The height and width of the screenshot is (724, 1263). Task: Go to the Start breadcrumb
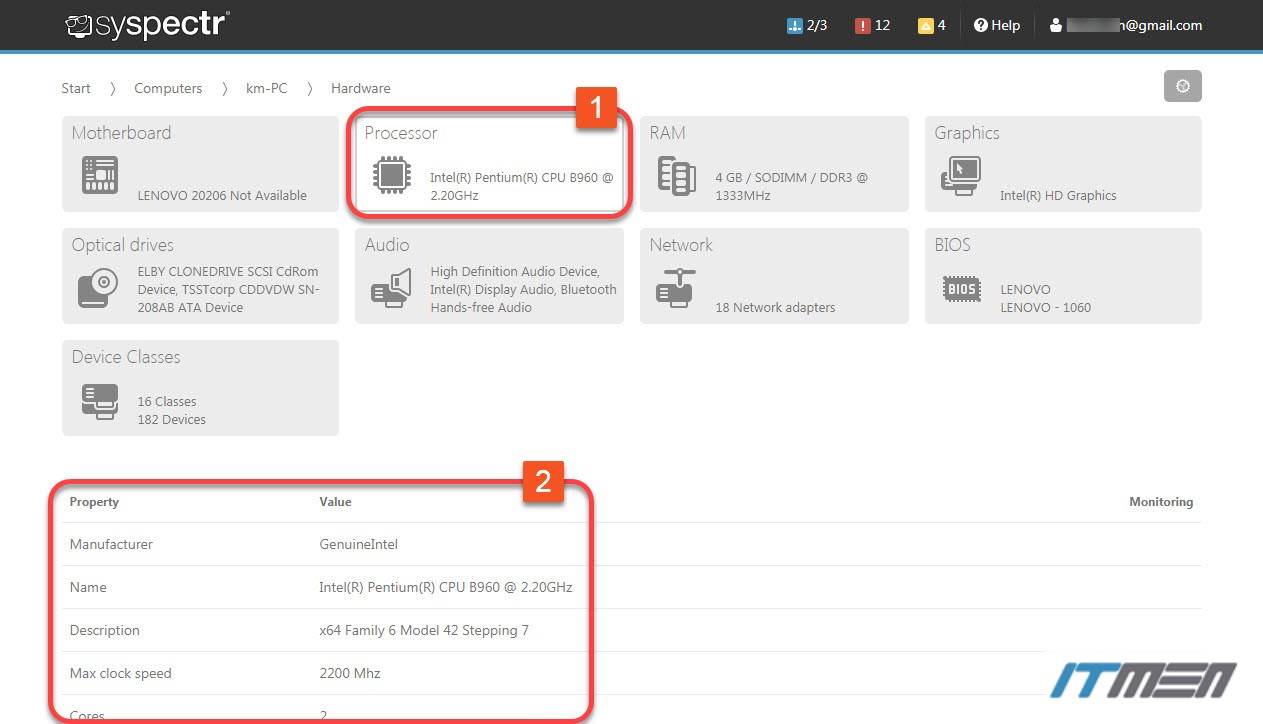(76, 88)
